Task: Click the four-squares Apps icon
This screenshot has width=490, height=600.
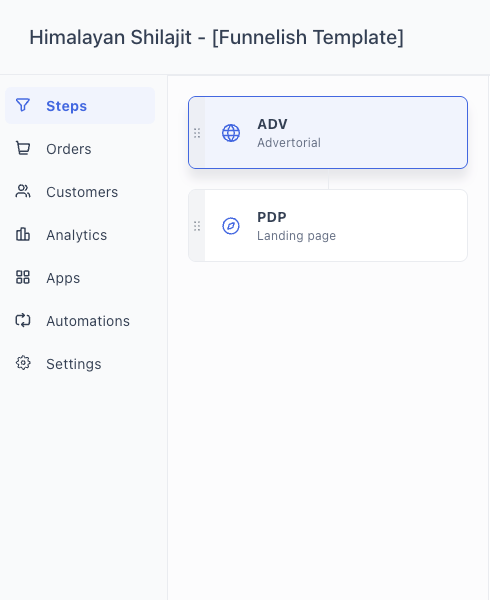Action: click(23, 277)
